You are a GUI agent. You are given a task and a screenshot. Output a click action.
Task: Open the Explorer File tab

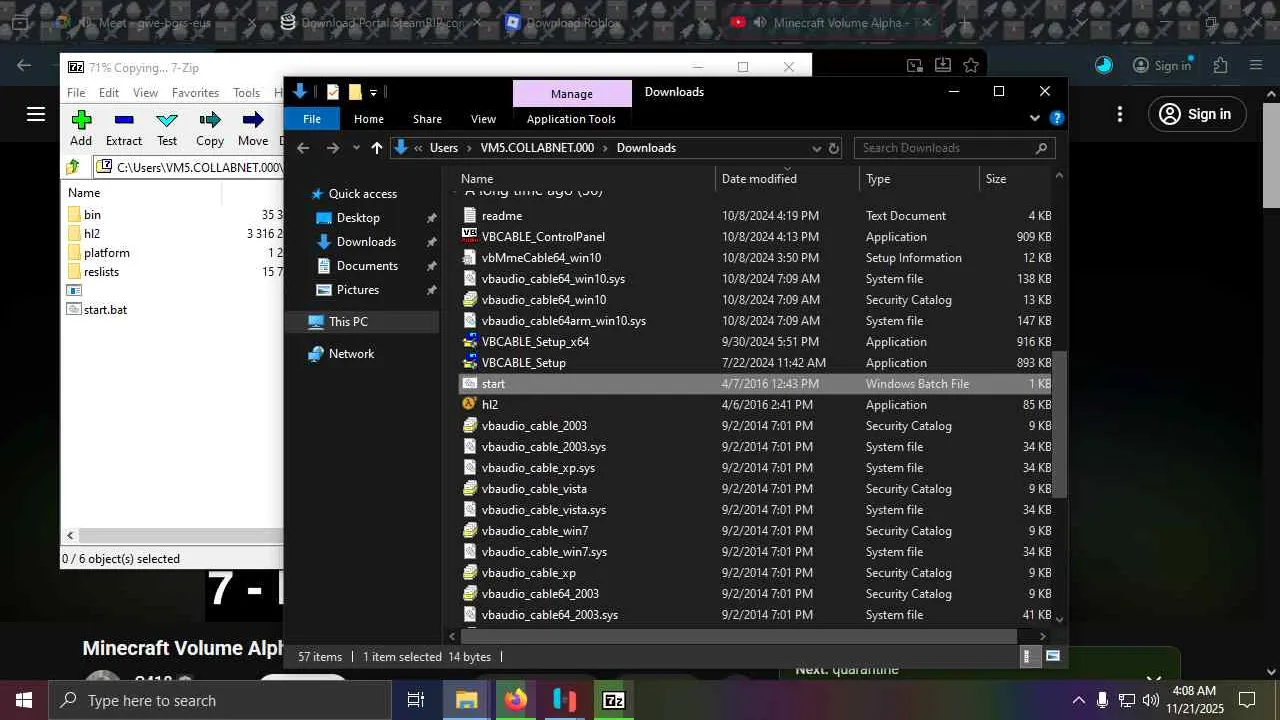click(312, 119)
